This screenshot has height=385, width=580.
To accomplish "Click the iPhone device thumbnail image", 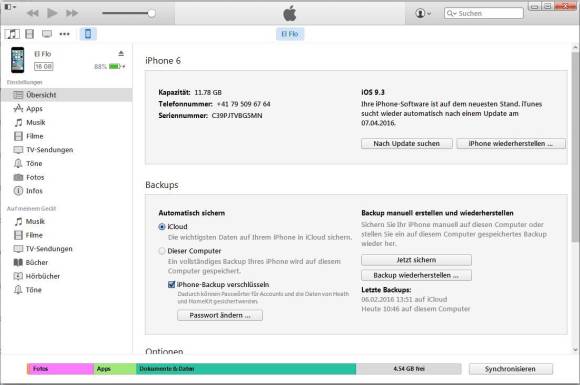I will [x=17, y=60].
